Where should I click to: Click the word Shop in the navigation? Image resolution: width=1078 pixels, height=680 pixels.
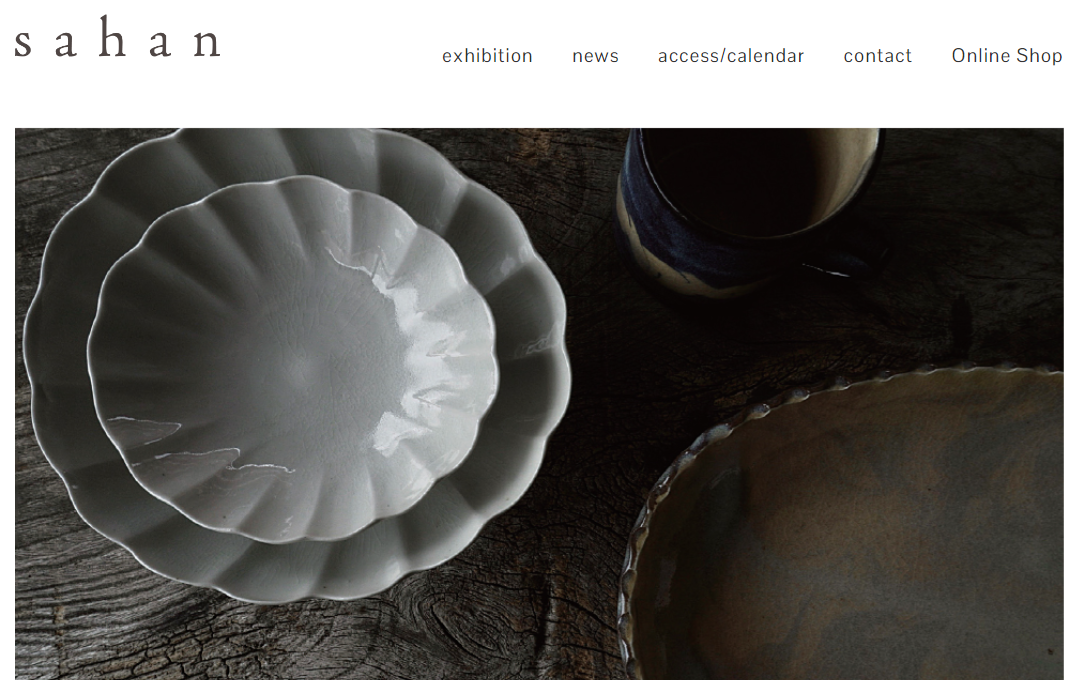(x=1037, y=56)
